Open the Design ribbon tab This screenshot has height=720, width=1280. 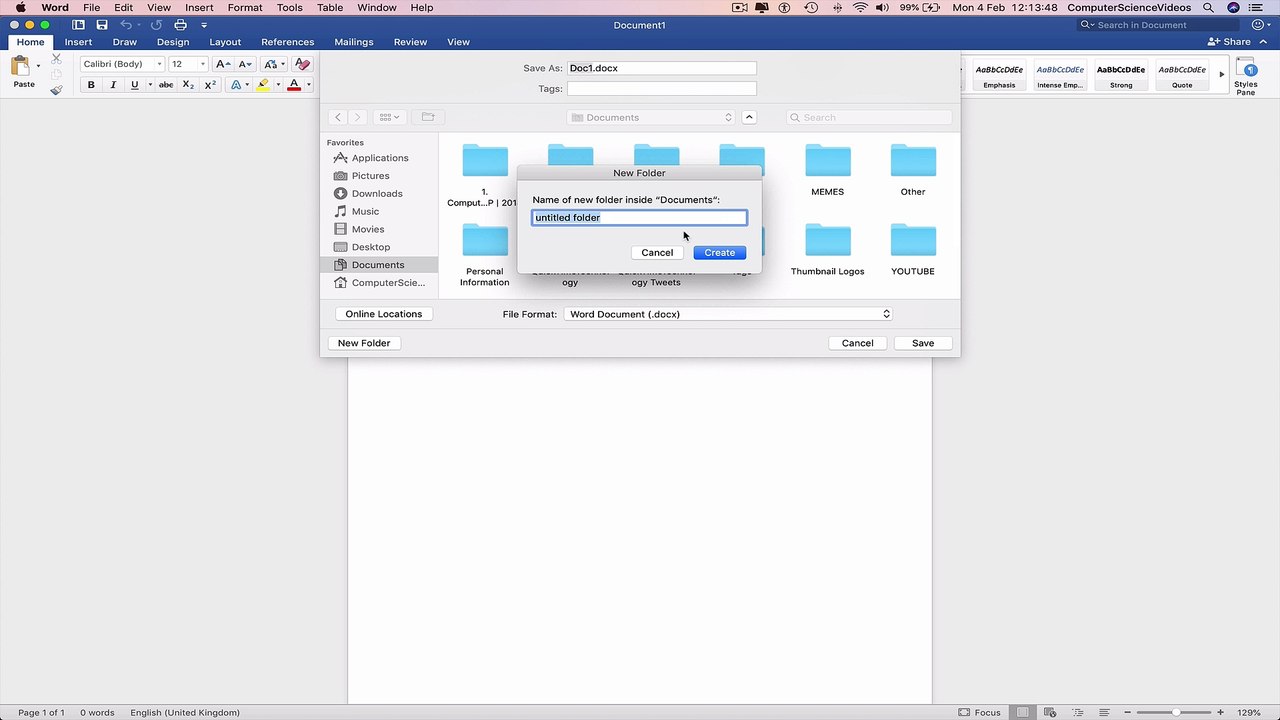click(173, 42)
